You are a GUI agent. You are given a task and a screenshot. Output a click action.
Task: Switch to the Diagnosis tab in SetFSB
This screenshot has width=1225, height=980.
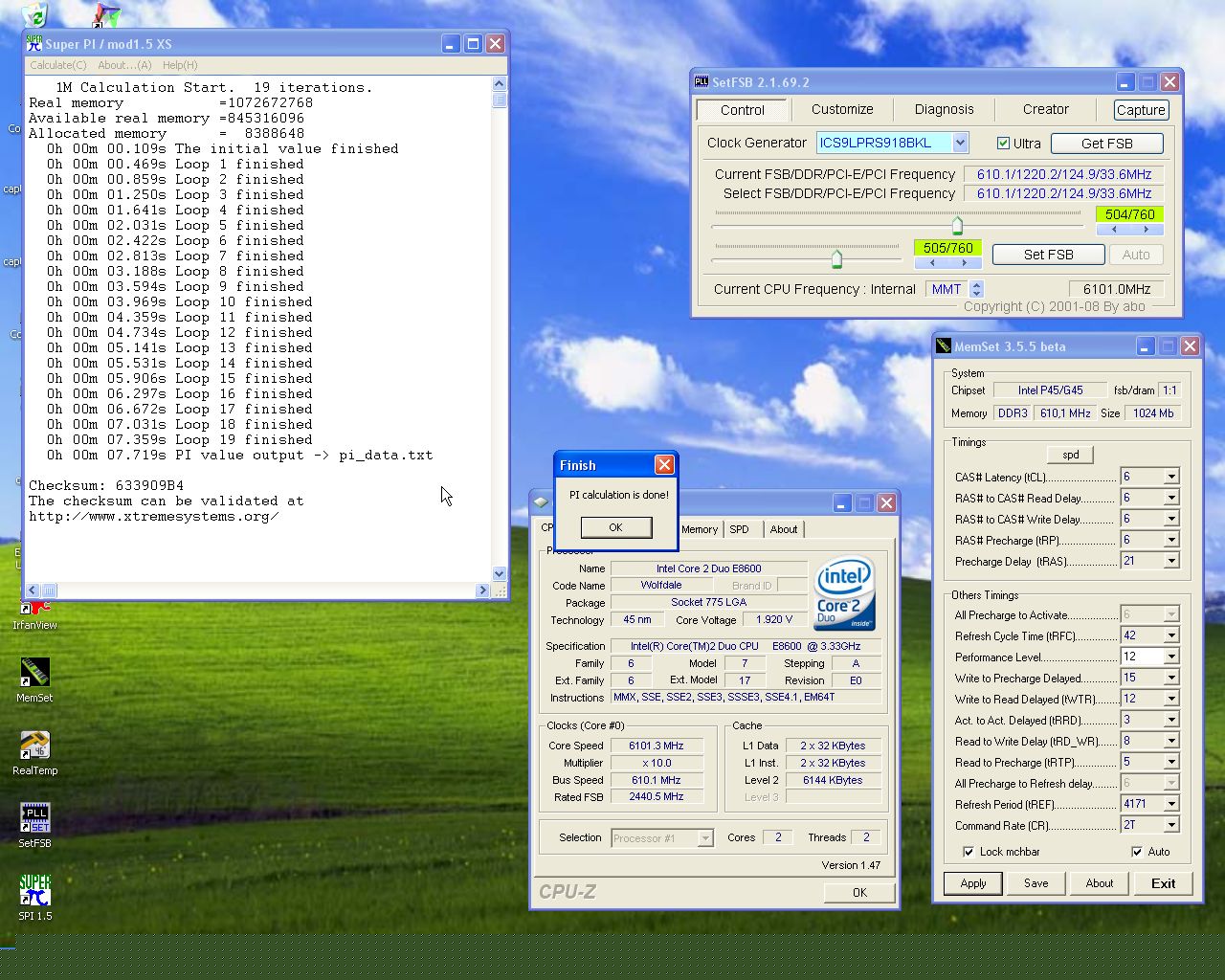click(x=944, y=109)
